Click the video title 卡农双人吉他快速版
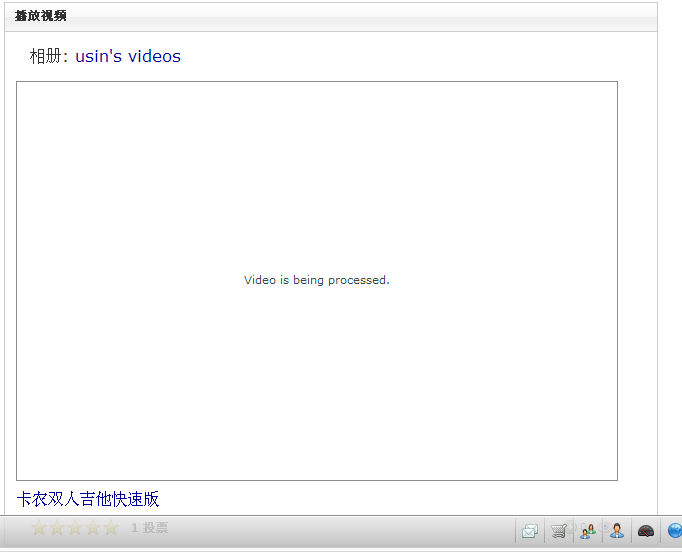The width and height of the screenshot is (682, 552). point(88,499)
